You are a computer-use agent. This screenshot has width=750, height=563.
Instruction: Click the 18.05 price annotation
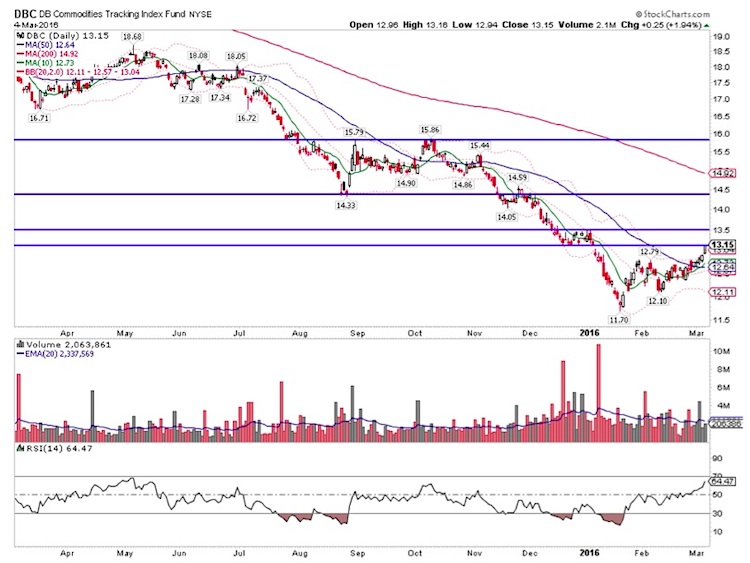click(x=236, y=56)
